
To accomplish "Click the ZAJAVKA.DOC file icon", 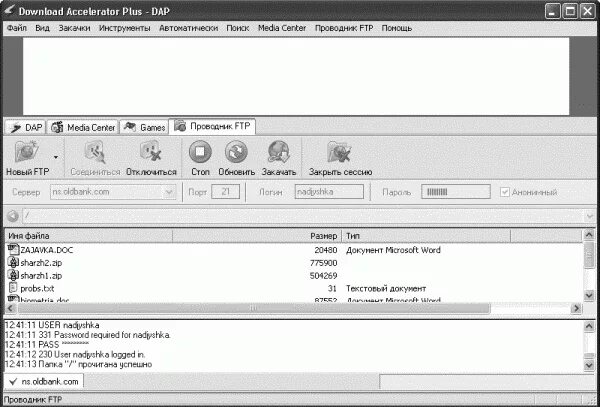I will 13,249.
